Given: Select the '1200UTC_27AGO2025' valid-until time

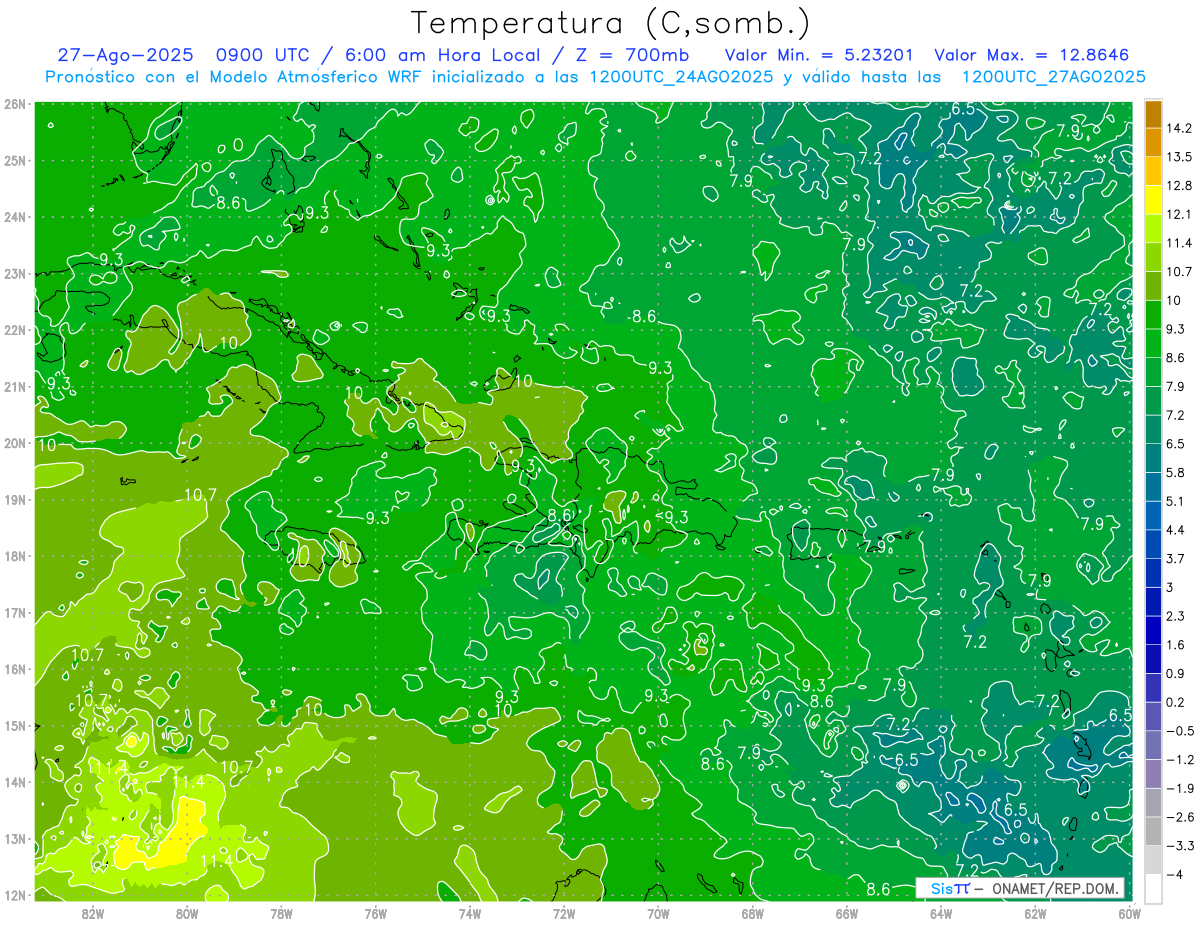Looking at the screenshot, I should tap(1053, 77).
